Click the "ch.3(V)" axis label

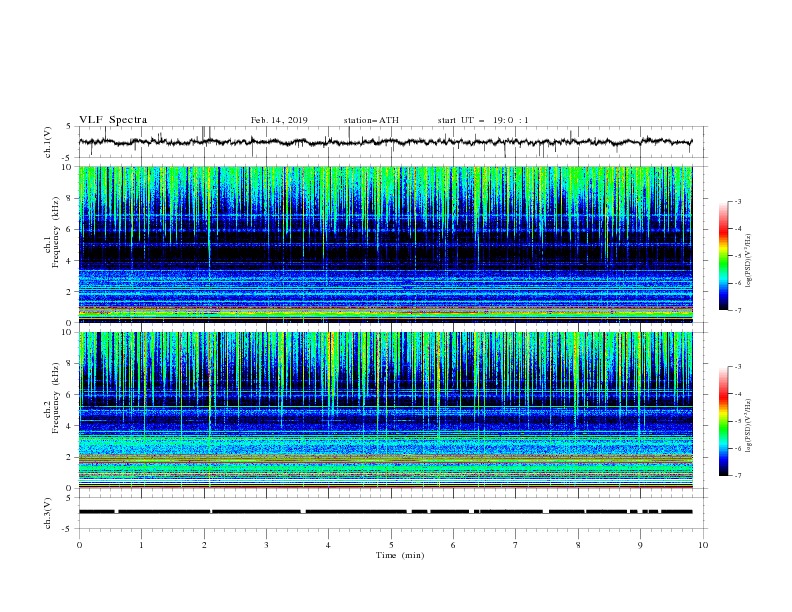tap(48, 513)
